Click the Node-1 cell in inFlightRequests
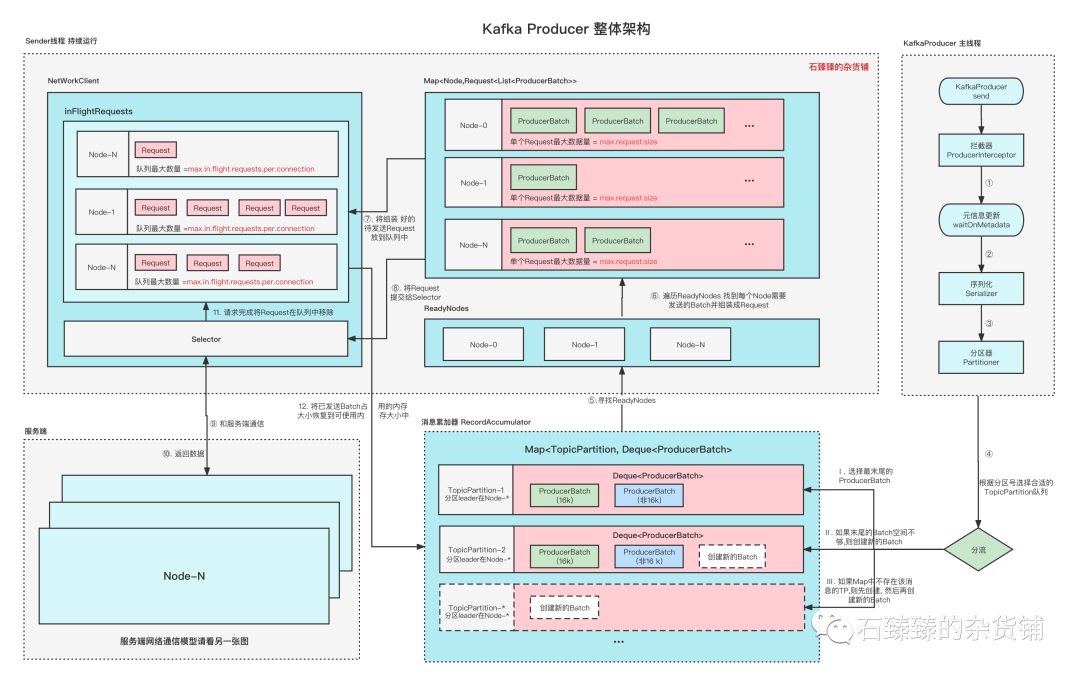Screen dimensions: 1080x676 [101, 212]
